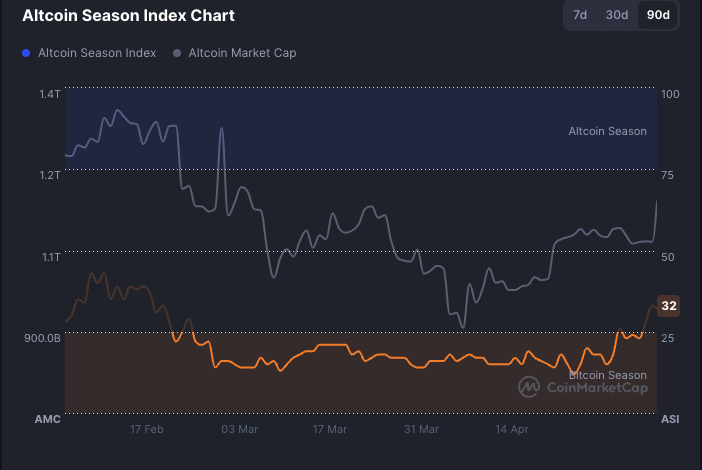Click the 32 current index value badge
702x470 pixels.
668,306
